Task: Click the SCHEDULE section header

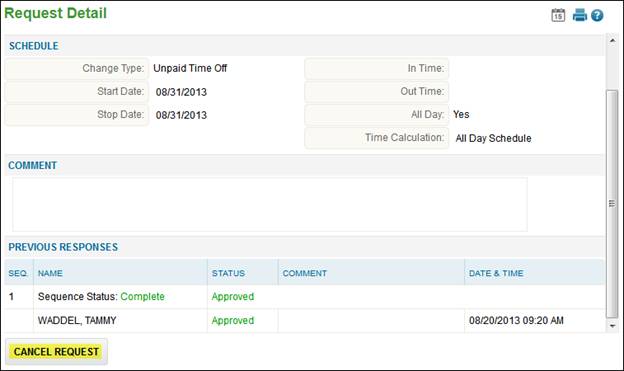Action: pyautogui.click(x=34, y=46)
